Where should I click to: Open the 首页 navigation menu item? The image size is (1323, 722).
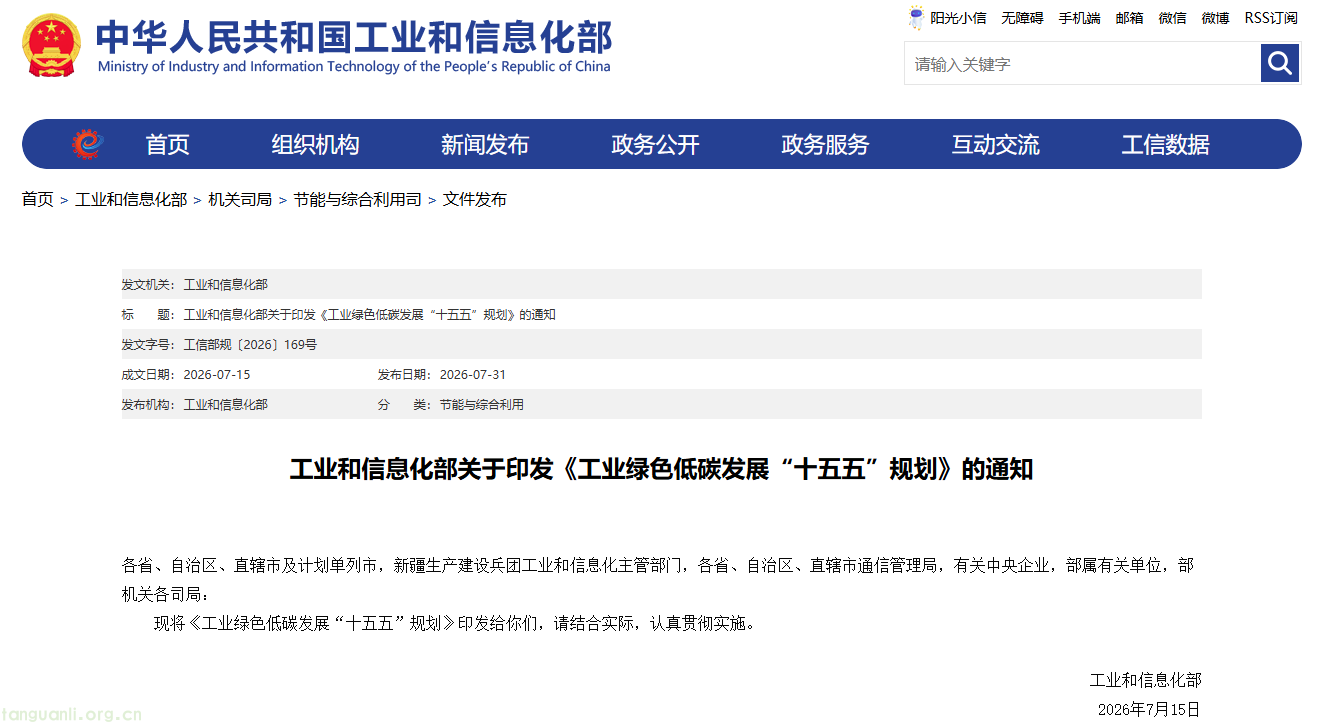[167, 144]
